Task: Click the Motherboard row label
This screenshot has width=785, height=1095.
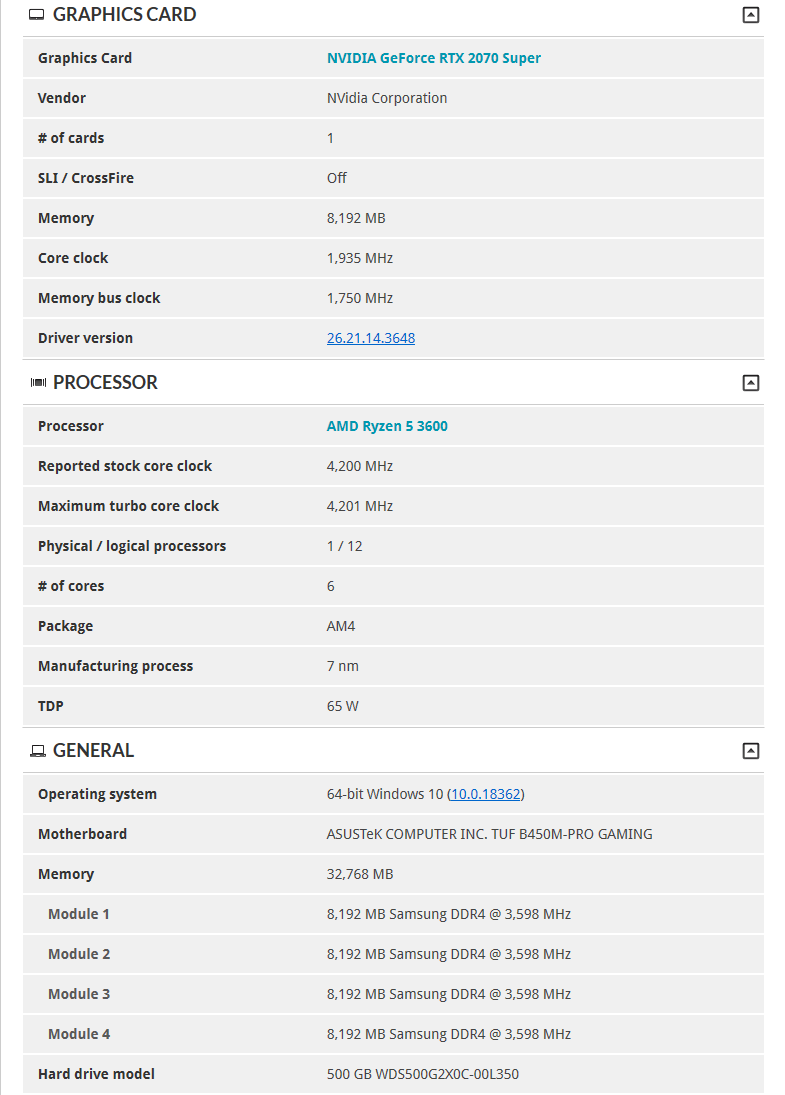Action: click(x=82, y=834)
